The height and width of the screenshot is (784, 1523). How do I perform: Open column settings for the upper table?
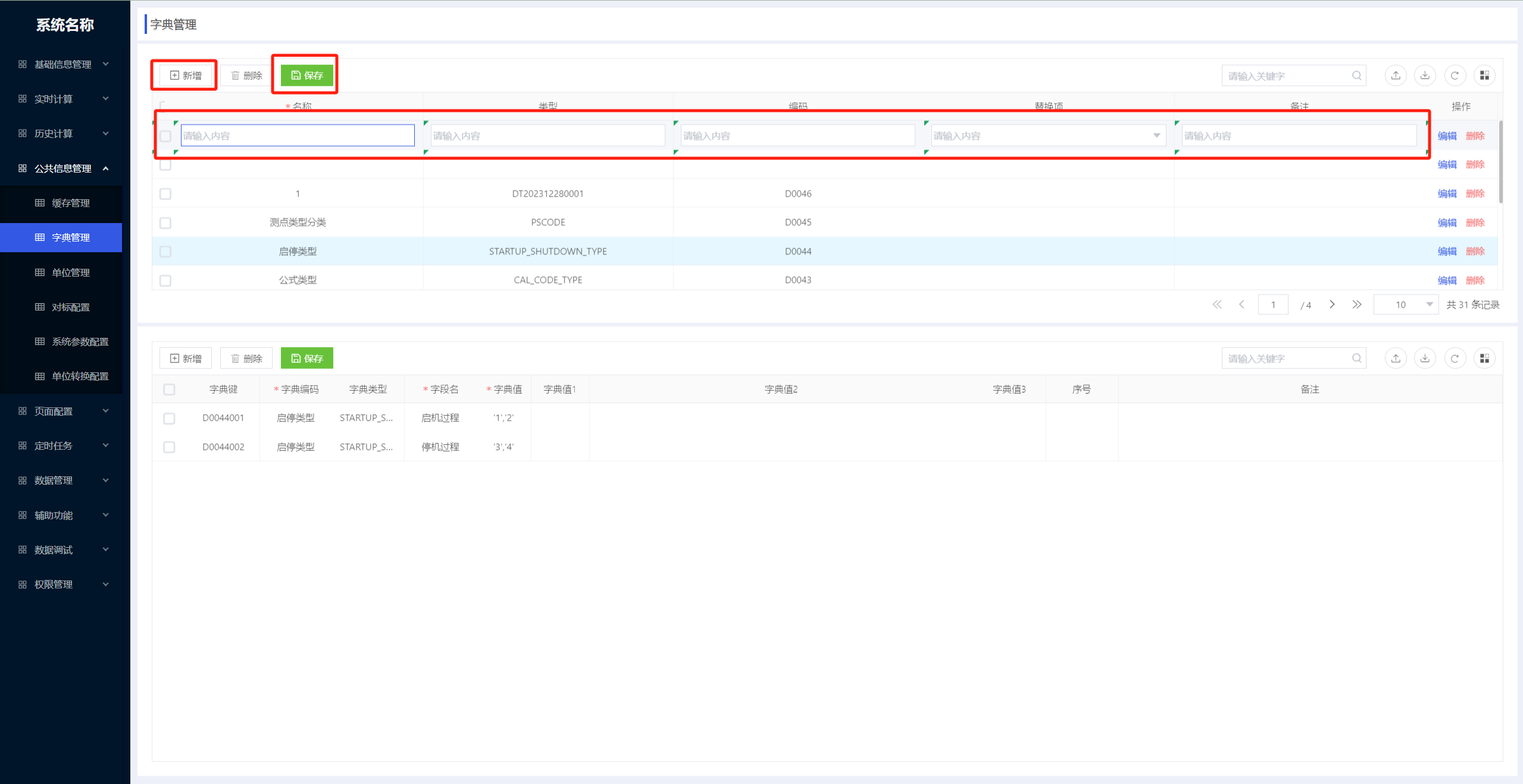click(x=1484, y=76)
